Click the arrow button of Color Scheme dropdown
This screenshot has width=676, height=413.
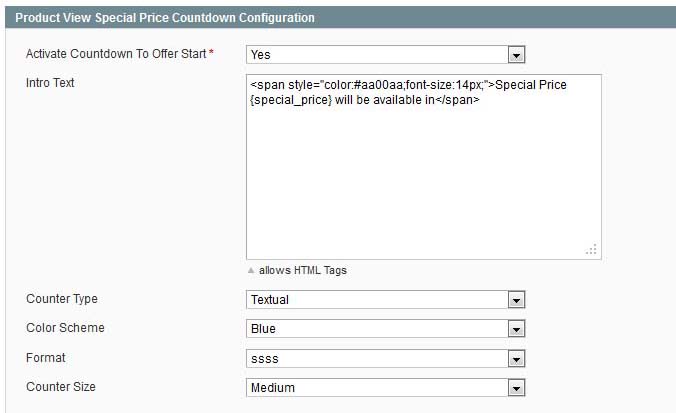tap(516, 329)
